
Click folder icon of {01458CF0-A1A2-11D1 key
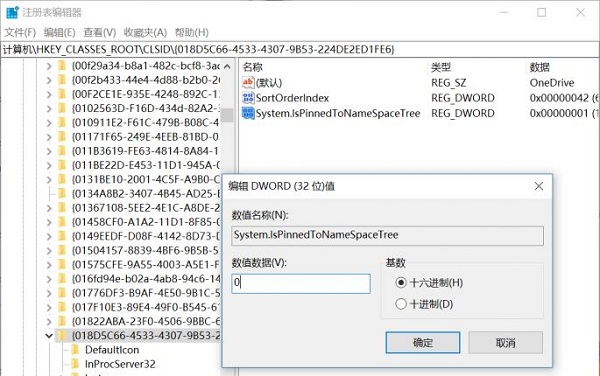click(x=62, y=222)
